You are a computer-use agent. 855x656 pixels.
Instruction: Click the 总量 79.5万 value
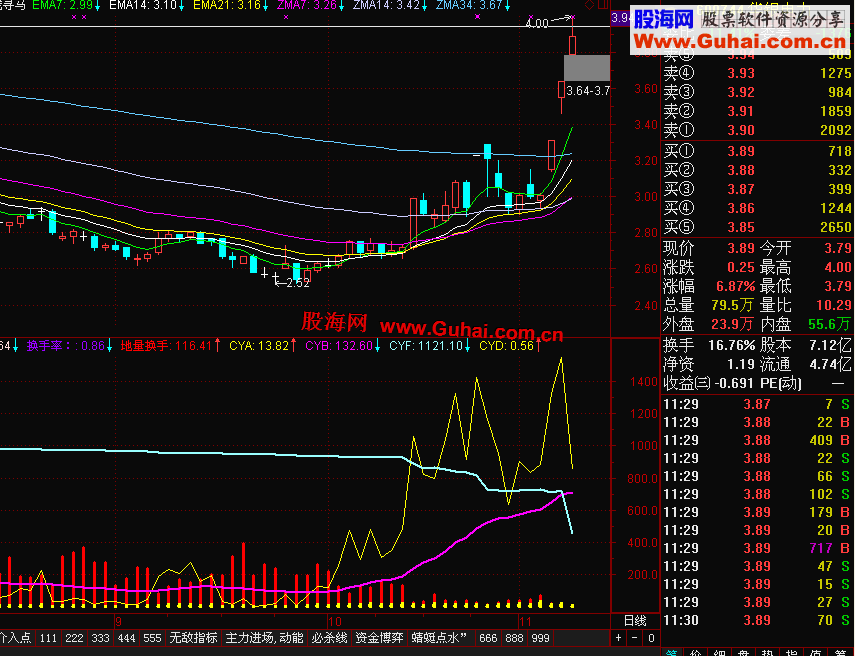click(733, 305)
